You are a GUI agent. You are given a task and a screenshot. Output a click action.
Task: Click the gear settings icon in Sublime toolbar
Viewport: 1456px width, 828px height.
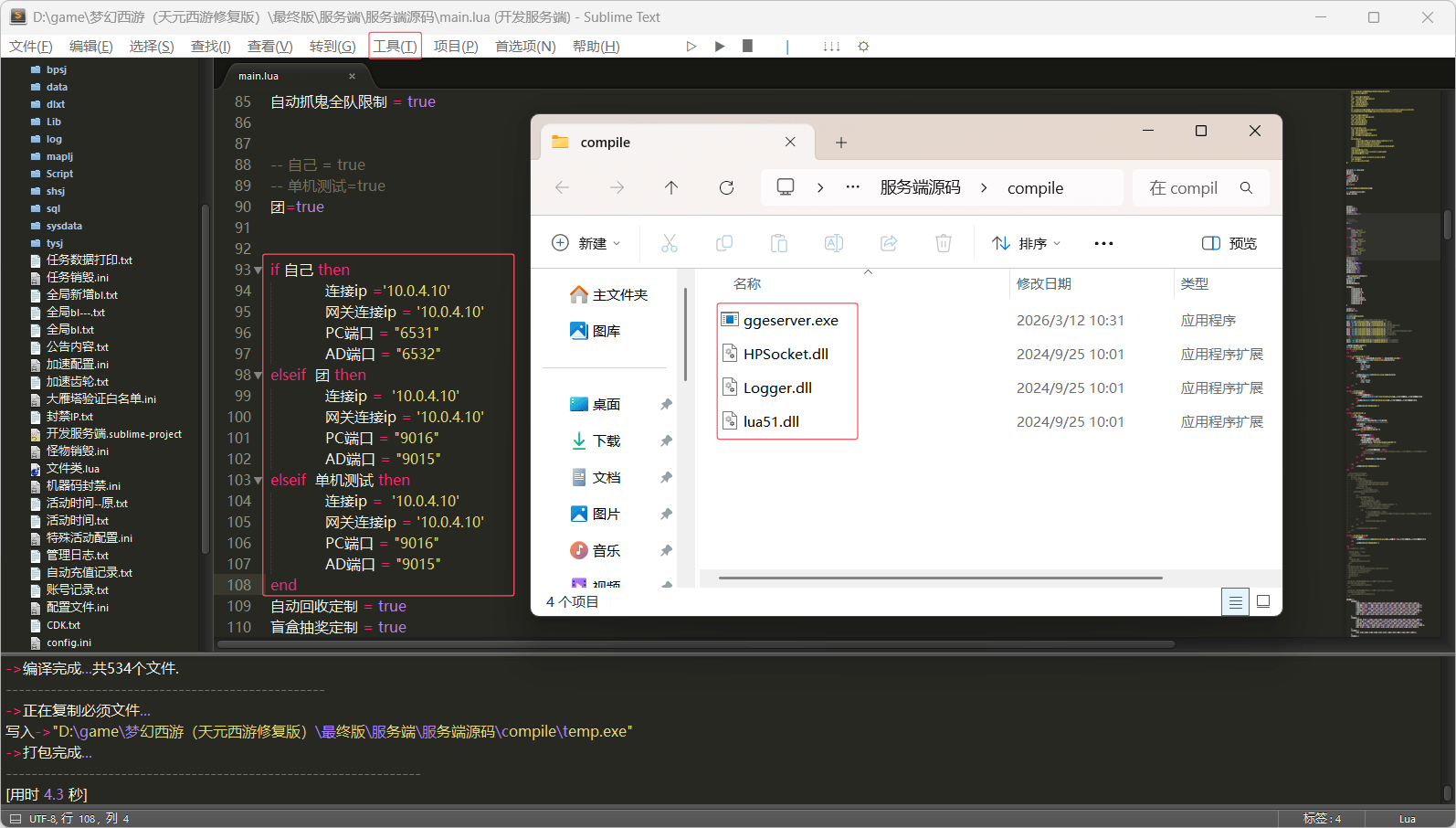863,47
